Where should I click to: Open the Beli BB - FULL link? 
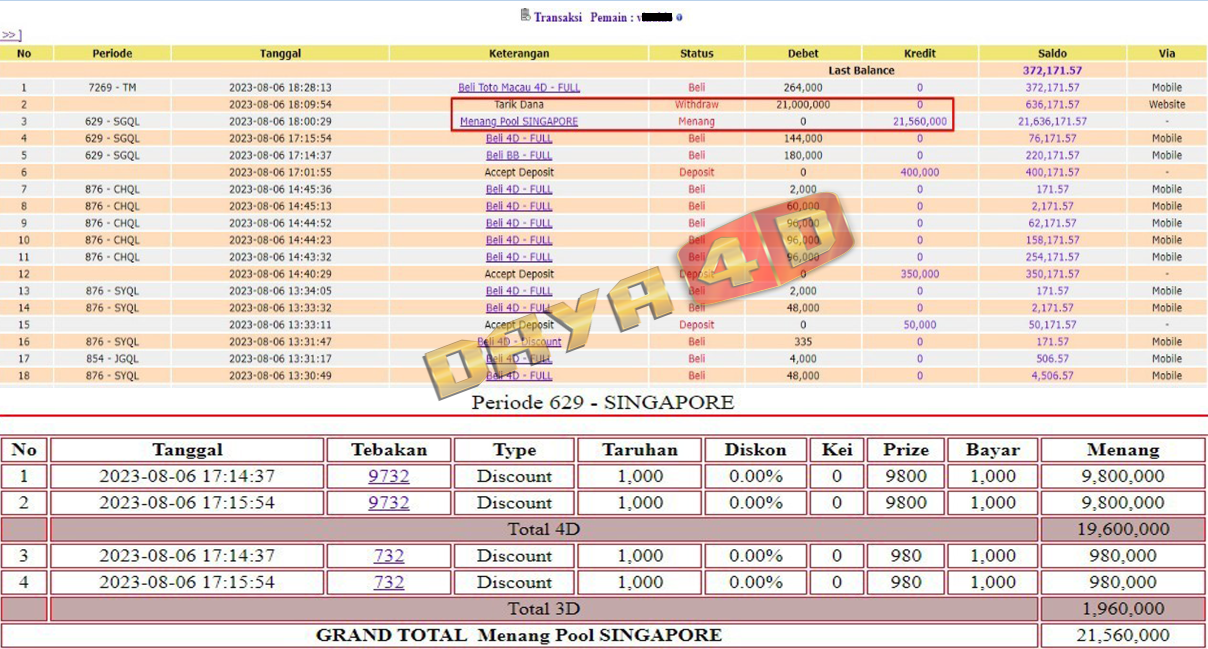(x=518, y=156)
